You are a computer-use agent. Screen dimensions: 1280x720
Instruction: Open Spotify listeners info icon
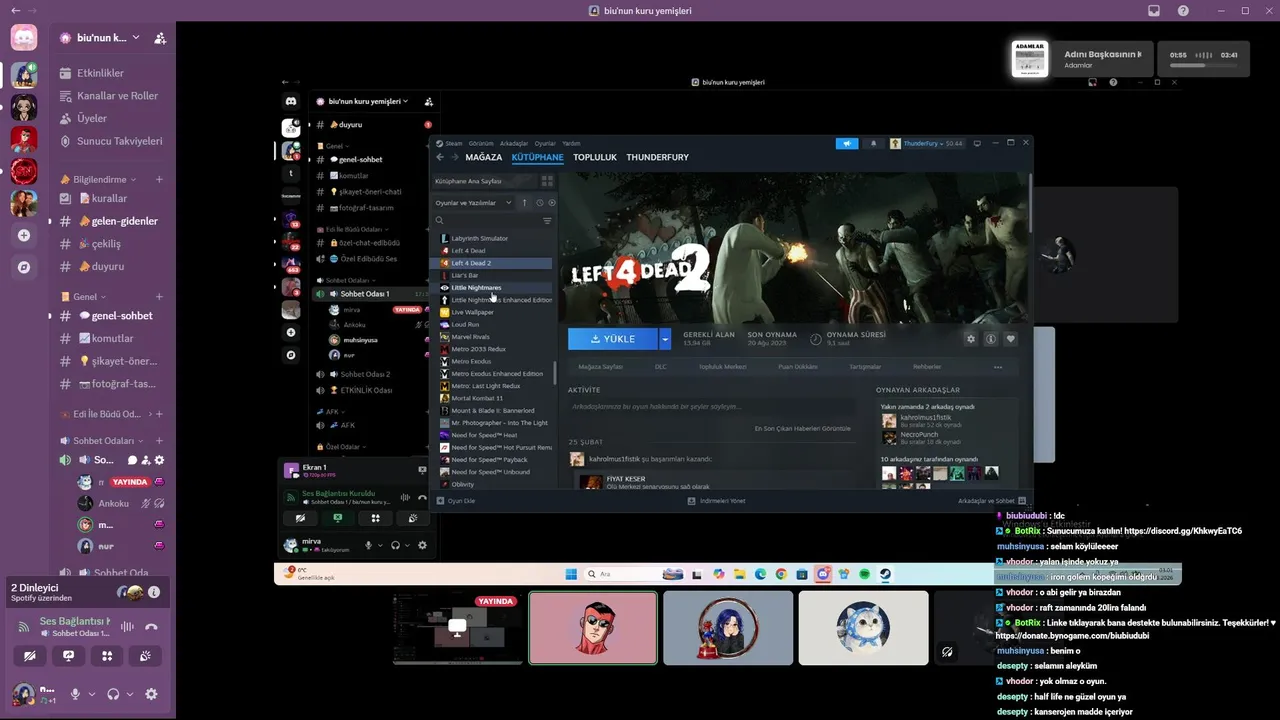click(154, 592)
